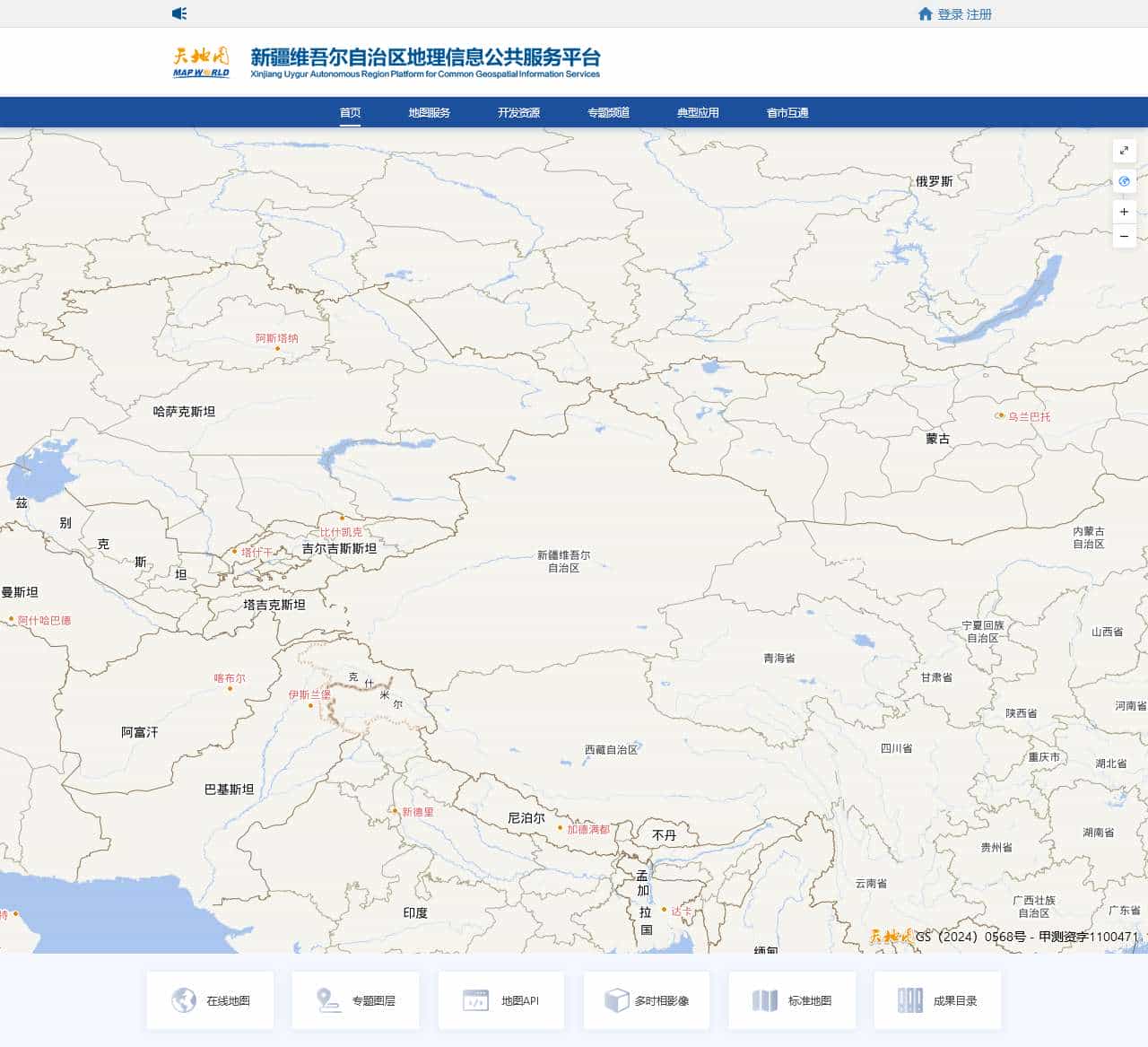The height and width of the screenshot is (1047, 1148).
Task: Click the fullscreen expand map icon
Action: pyautogui.click(x=1124, y=151)
